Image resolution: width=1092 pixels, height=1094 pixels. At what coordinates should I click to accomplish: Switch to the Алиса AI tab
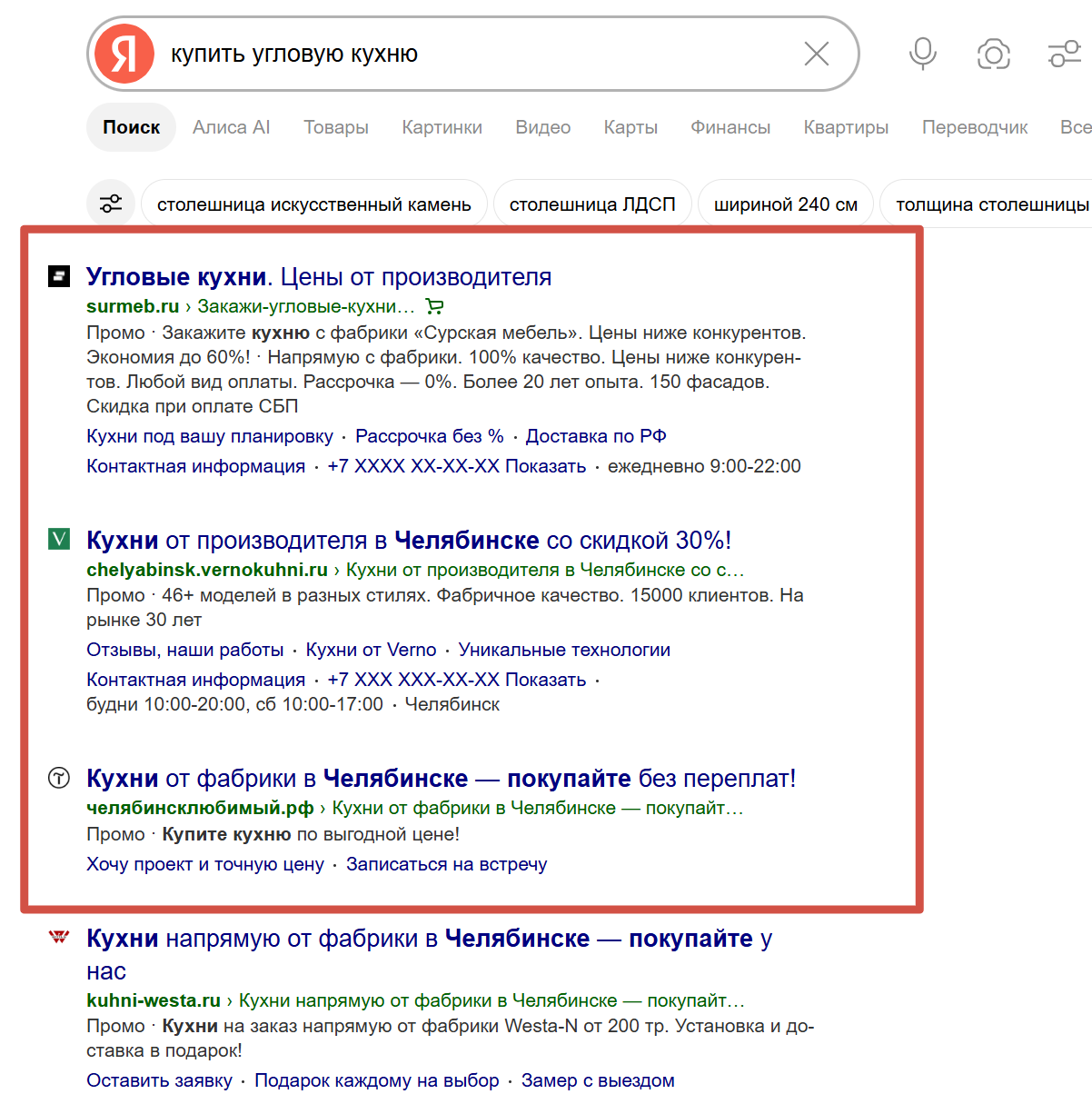(232, 127)
